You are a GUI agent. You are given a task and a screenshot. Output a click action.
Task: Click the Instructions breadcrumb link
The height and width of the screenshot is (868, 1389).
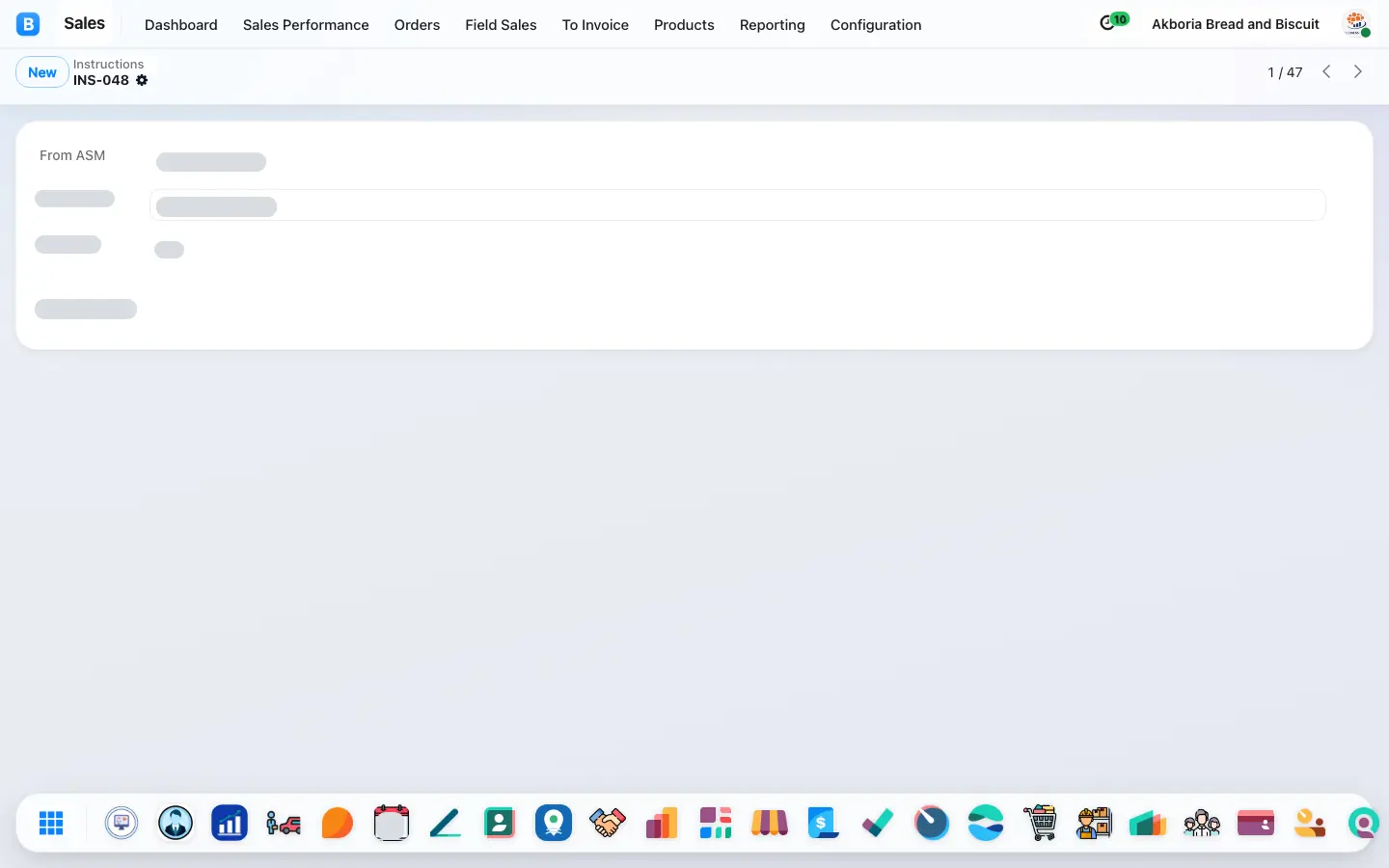coord(108,65)
